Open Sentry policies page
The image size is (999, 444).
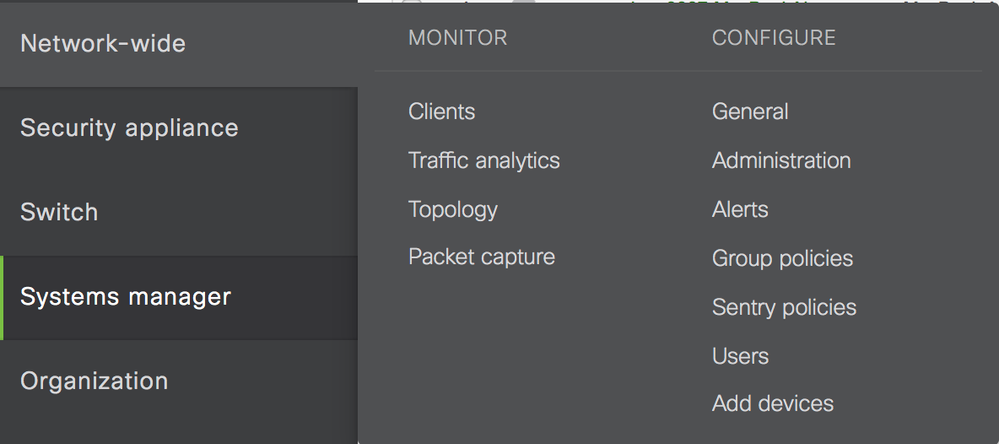click(784, 308)
